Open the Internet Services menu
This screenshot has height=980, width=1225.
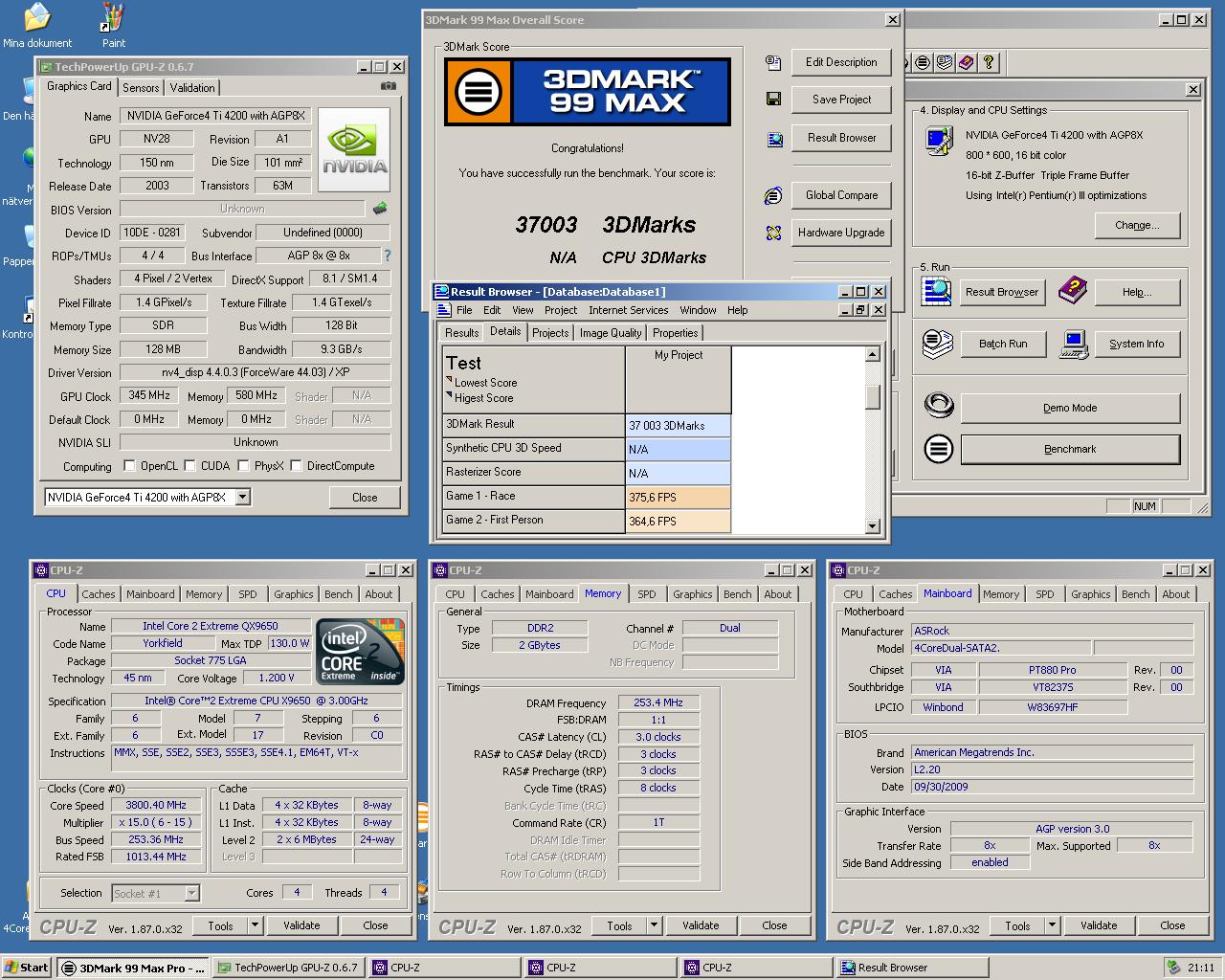pyautogui.click(x=628, y=310)
